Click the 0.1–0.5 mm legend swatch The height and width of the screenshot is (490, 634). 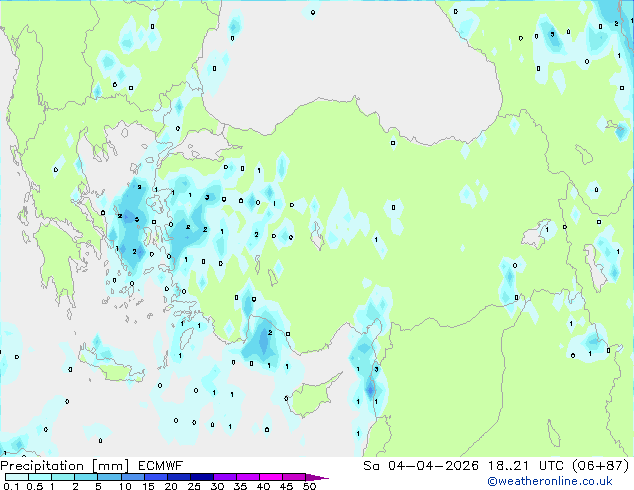coord(17,477)
